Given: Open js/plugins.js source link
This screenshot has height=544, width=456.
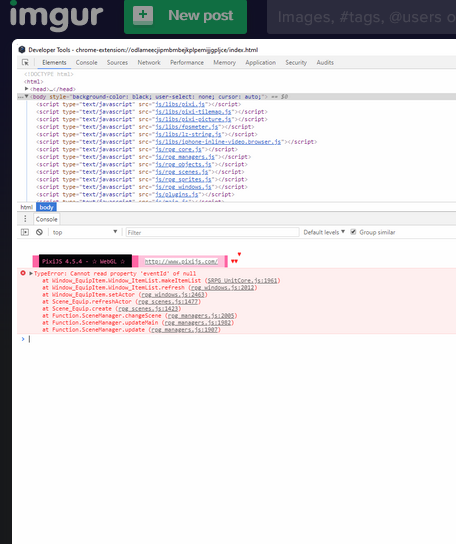Looking at the screenshot, I should click(177, 194).
